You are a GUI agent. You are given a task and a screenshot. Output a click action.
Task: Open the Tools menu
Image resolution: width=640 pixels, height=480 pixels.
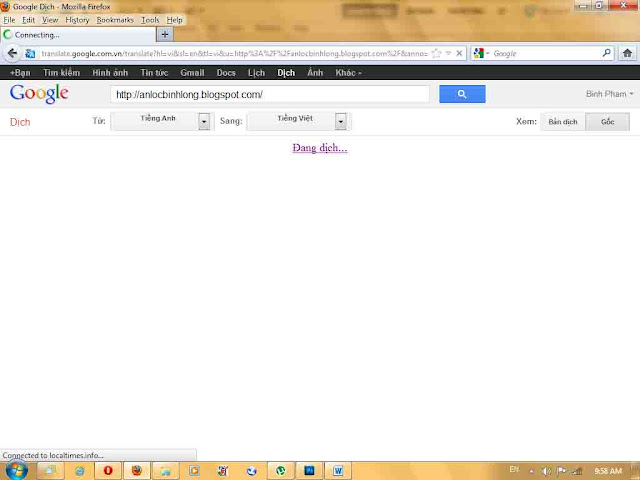[150, 20]
